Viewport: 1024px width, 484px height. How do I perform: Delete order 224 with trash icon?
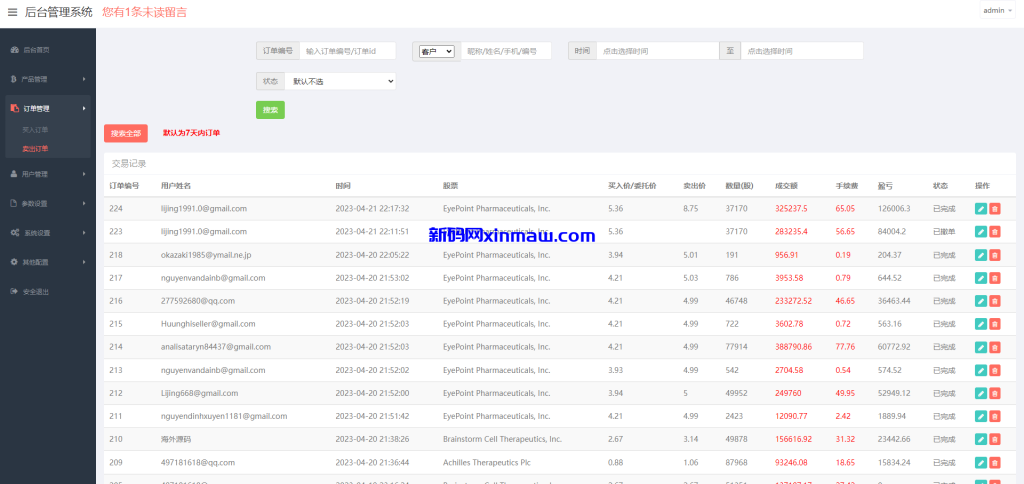click(995, 209)
